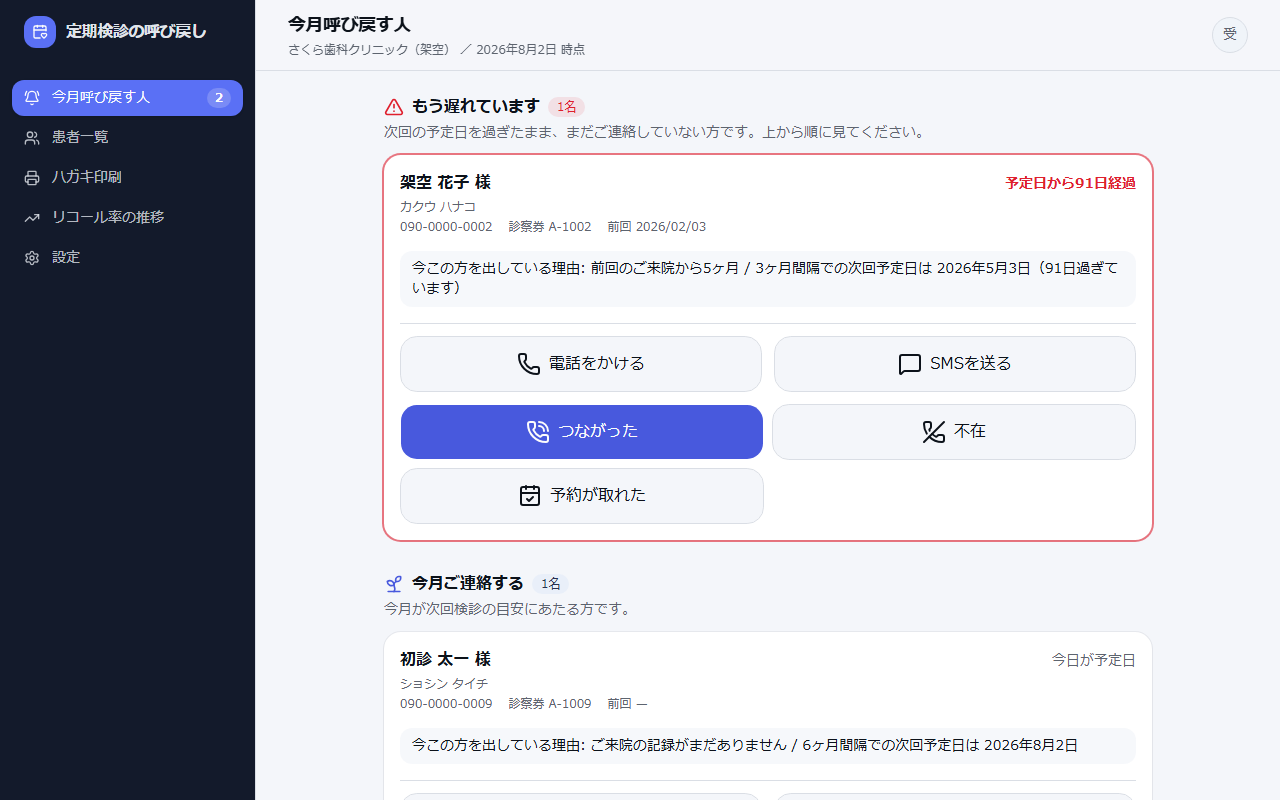This screenshot has height=800, width=1280.
Task: Go to ハガキ印刷 in the sidebar
Action: pos(127,178)
